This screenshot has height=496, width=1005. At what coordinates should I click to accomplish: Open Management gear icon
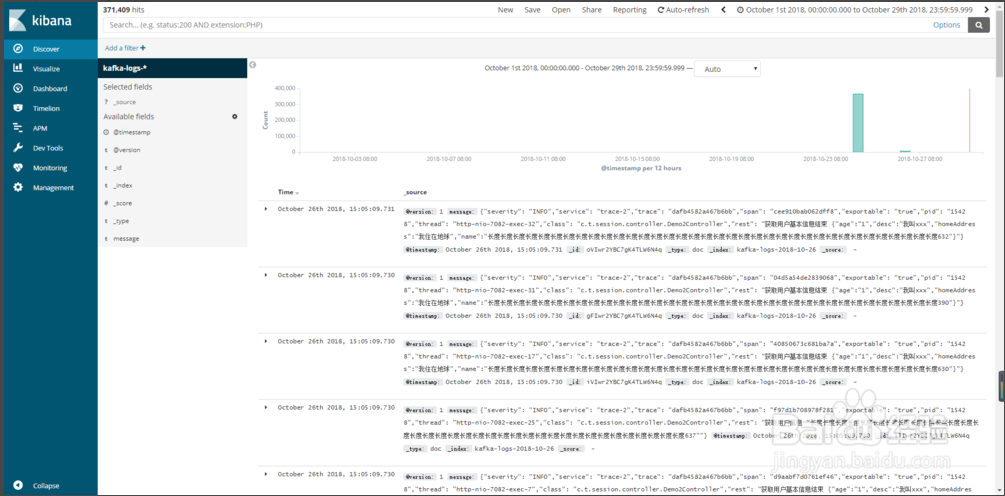pos(18,188)
